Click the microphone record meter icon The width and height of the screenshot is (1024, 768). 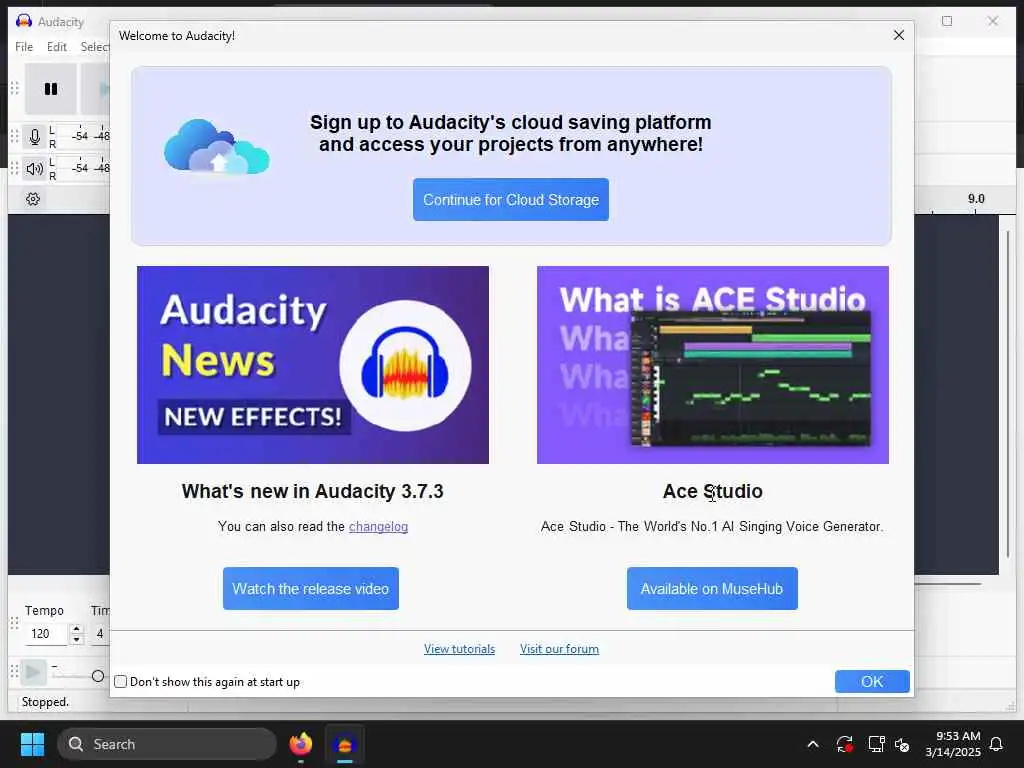coord(35,136)
